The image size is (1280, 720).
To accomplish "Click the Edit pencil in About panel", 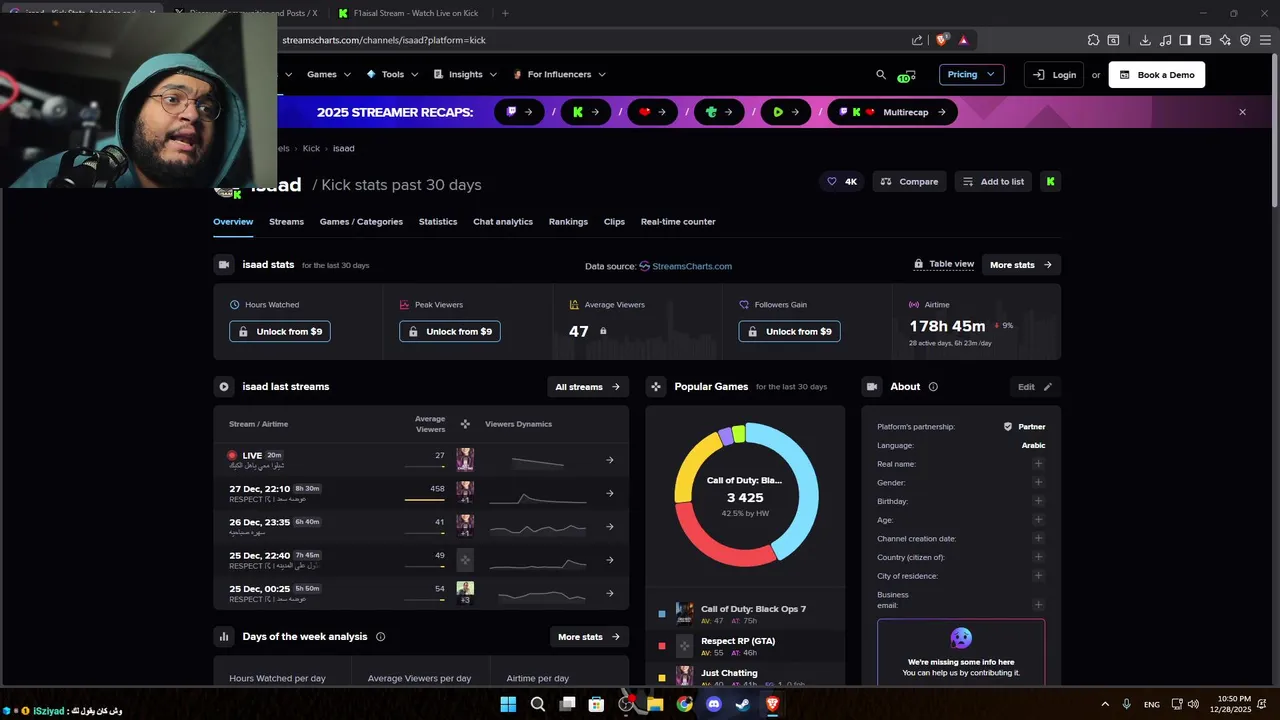I will click(x=1035, y=387).
